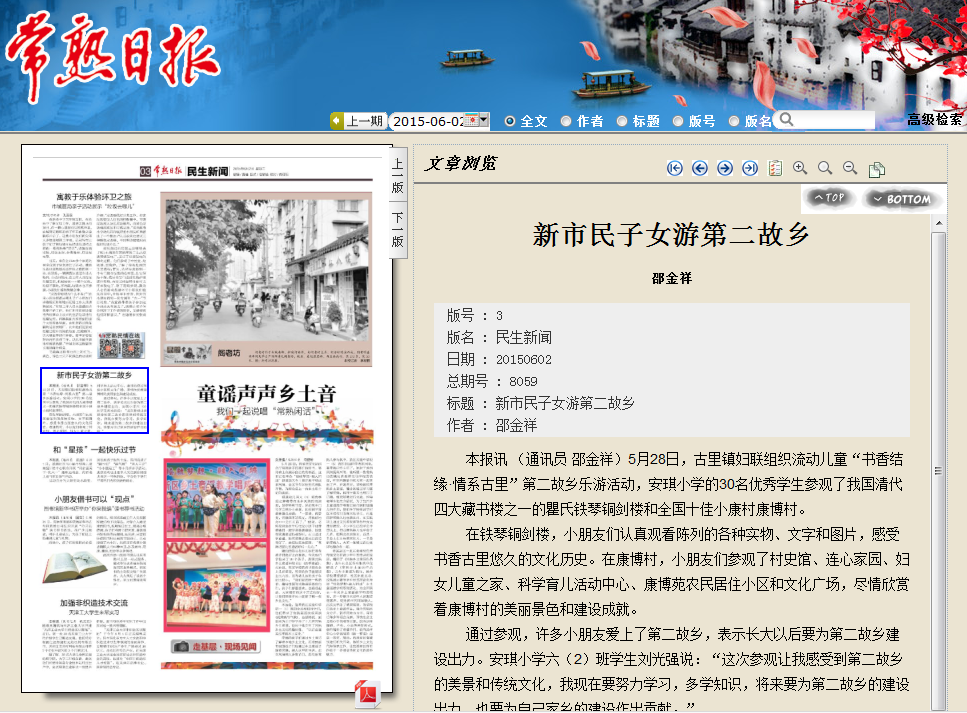Image resolution: width=967 pixels, height=713 pixels.
Task: Click the 版名：民生新闻 metadata line
Action: click(500, 337)
